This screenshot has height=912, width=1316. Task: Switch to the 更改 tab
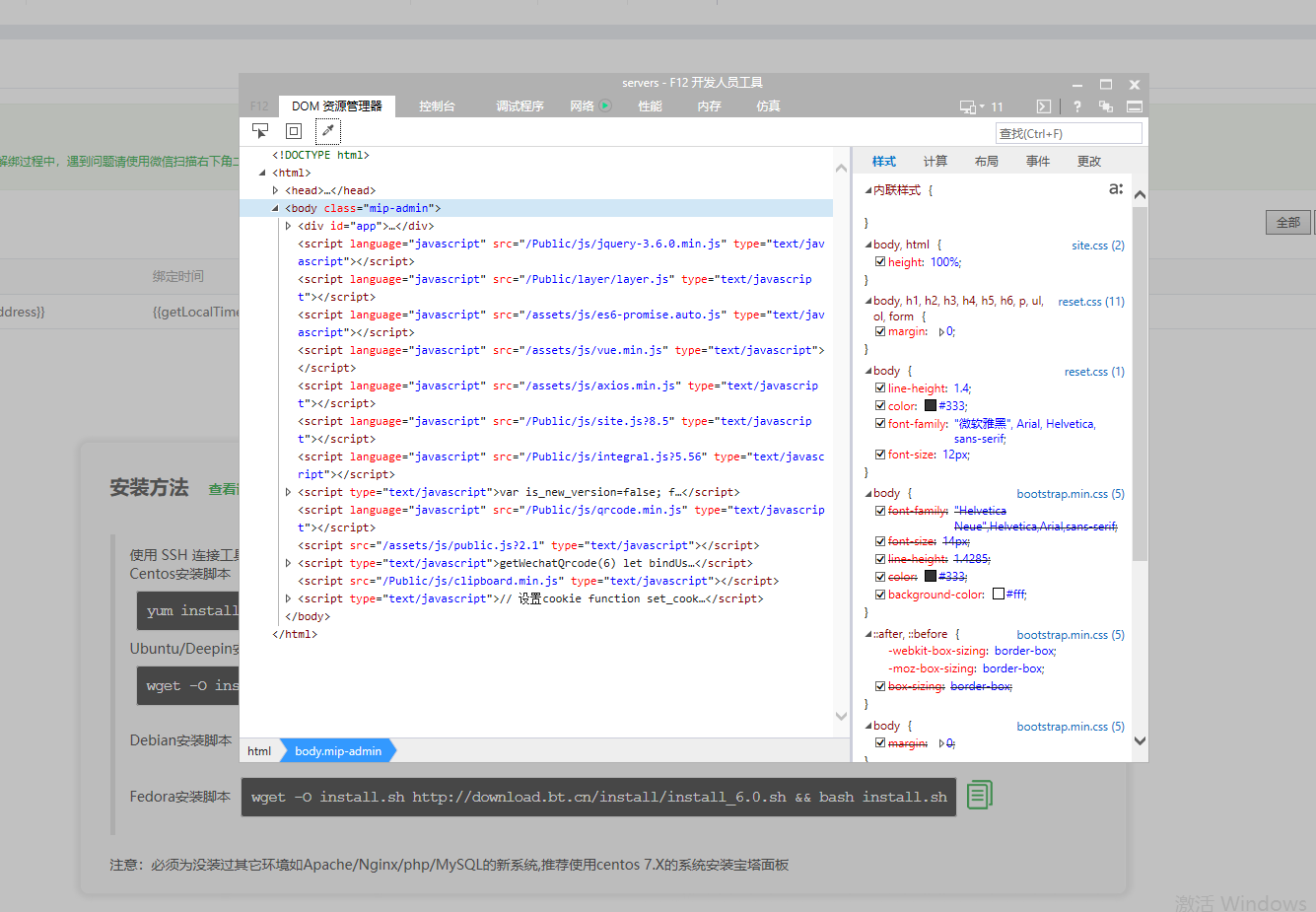pyautogui.click(x=1089, y=162)
